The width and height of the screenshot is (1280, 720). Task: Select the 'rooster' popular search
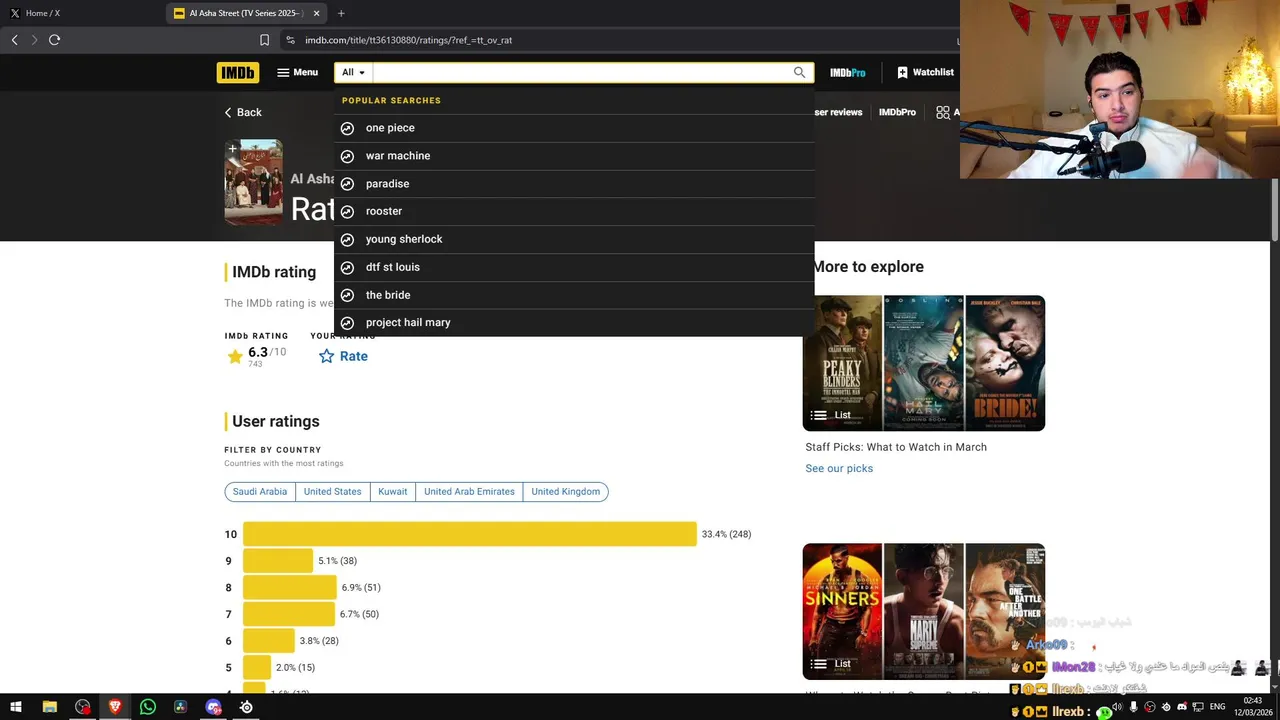[x=574, y=211]
